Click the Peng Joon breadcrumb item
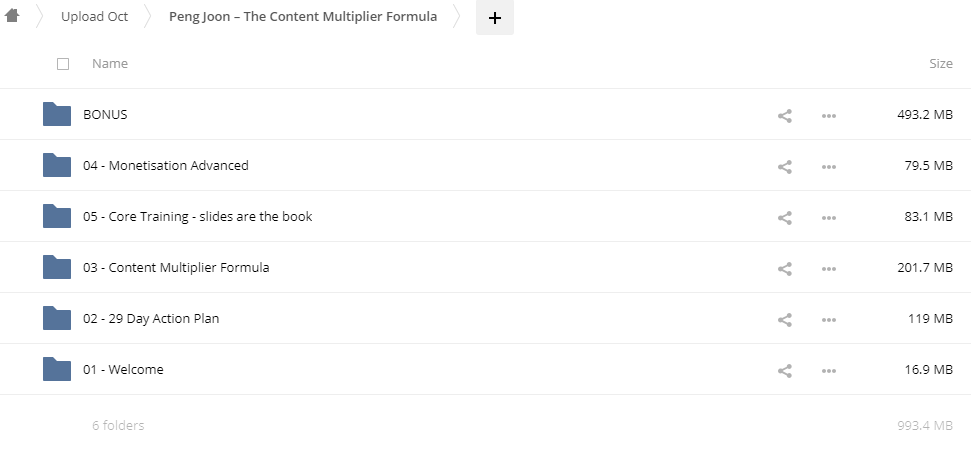 pyautogui.click(x=302, y=17)
